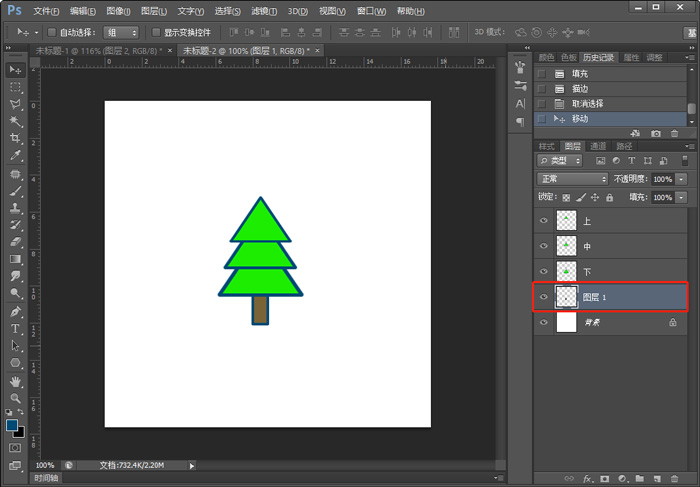Open the 图层 menu
The height and width of the screenshot is (487, 700).
(154, 11)
